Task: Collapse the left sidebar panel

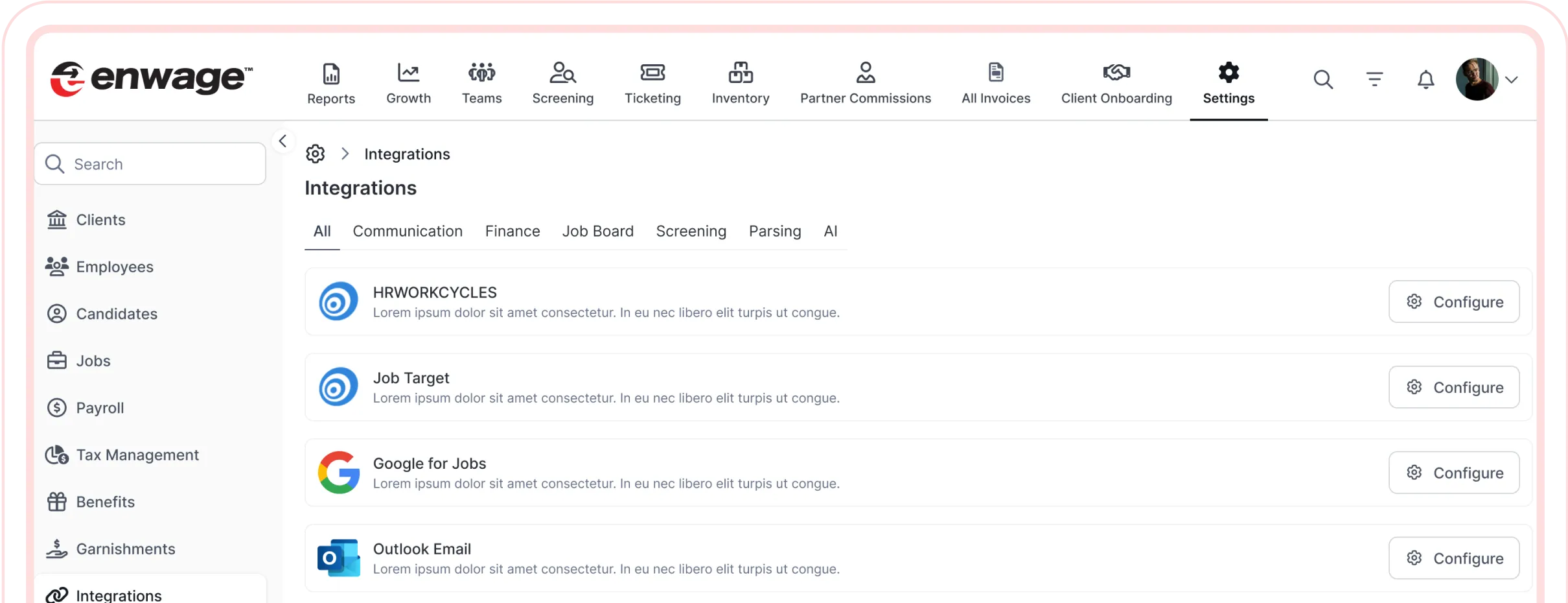Action: pyautogui.click(x=282, y=141)
